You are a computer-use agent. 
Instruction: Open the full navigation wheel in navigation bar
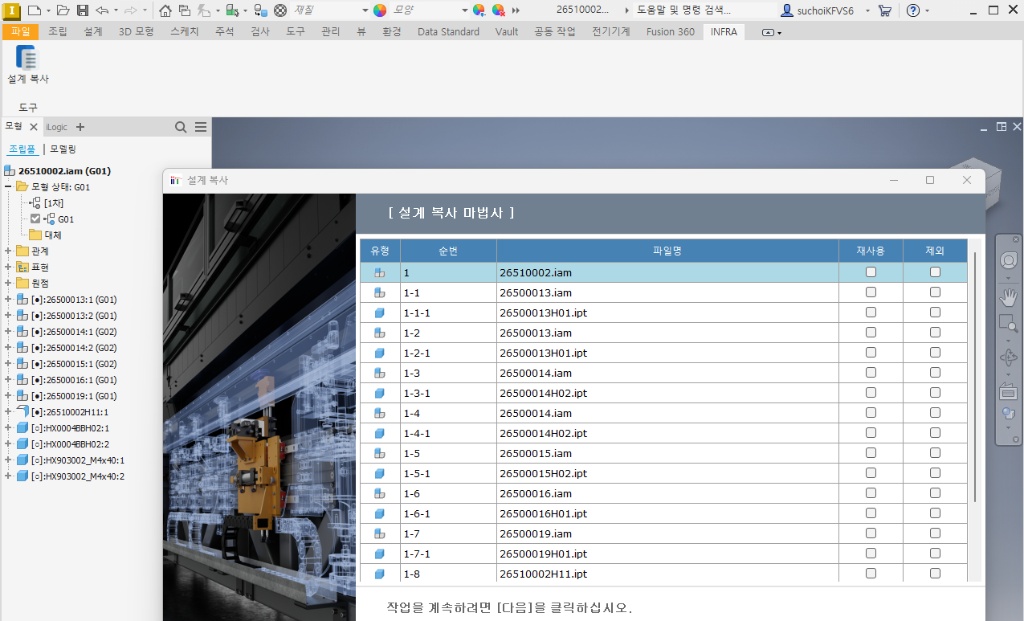click(x=1008, y=261)
